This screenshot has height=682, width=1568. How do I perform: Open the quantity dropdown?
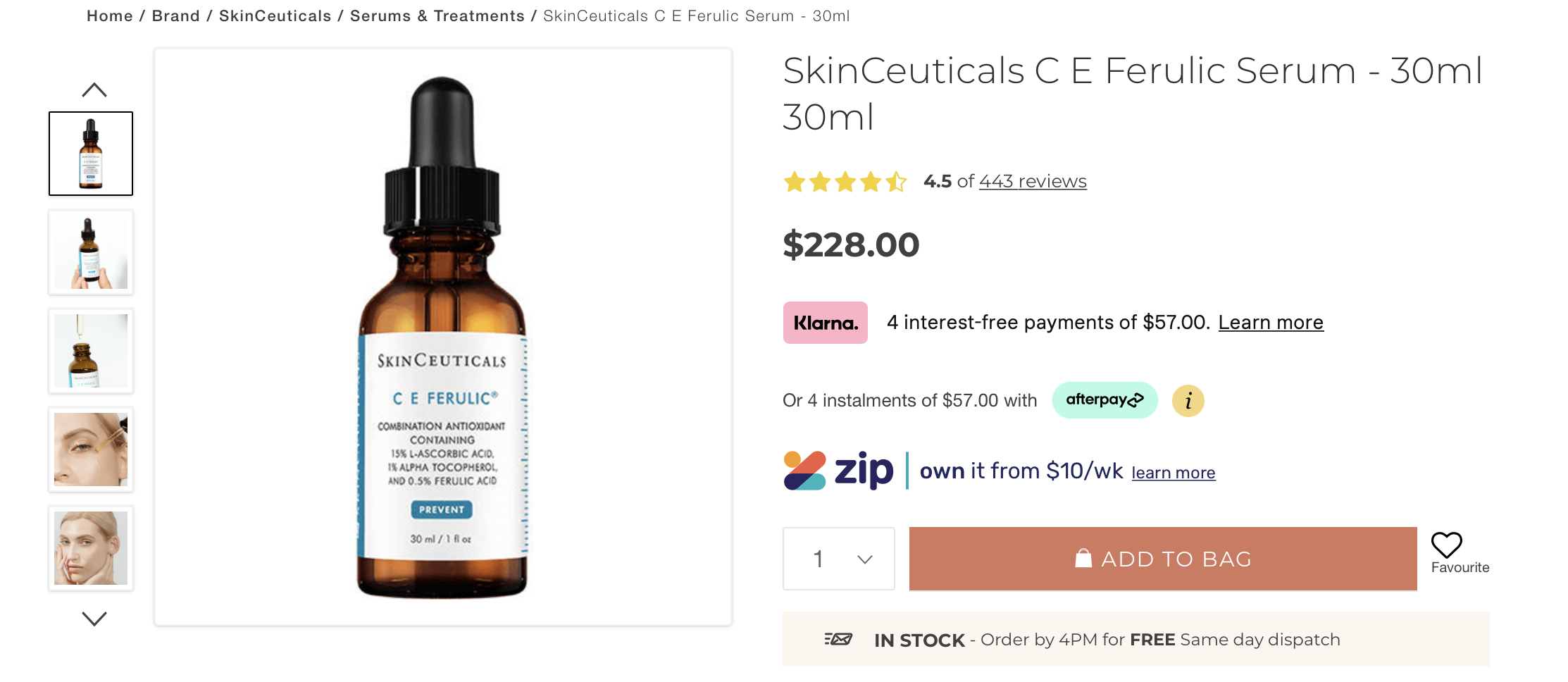tap(838, 559)
